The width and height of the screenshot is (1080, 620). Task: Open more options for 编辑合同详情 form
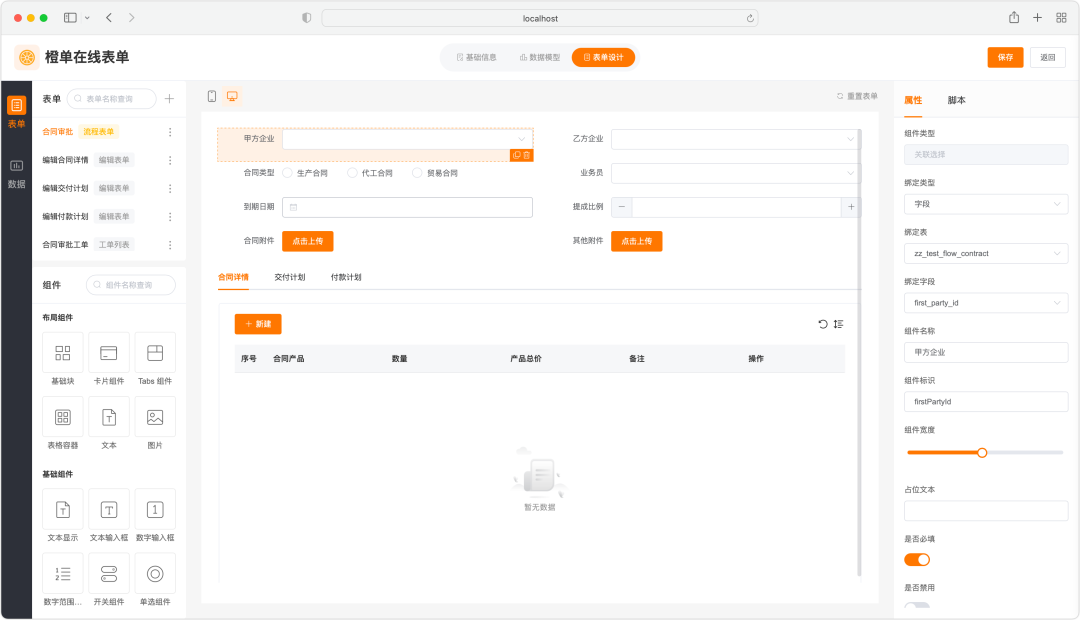(170, 160)
